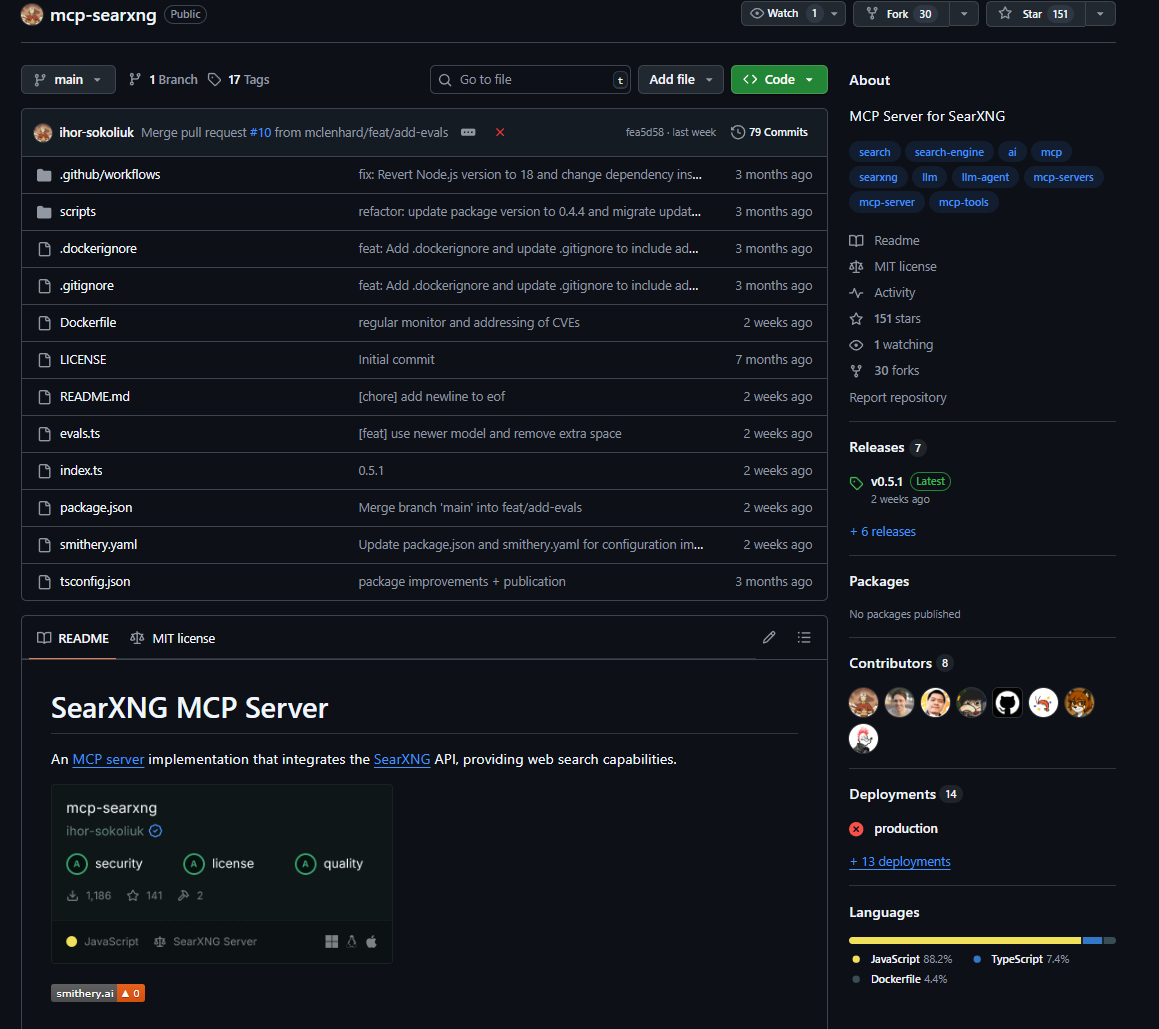
Task: Click the JavaScript 88.2% language entry
Action: [x=903, y=959]
